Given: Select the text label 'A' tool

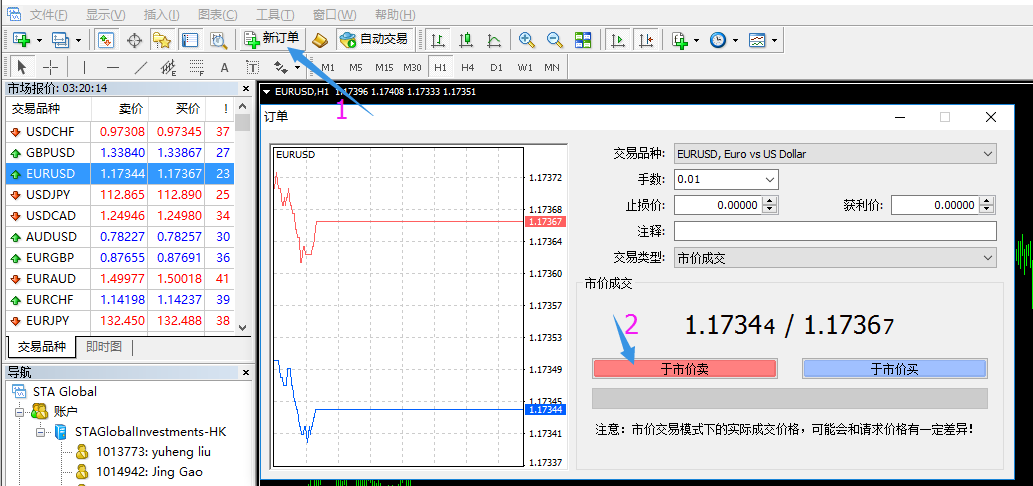Looking at the screenshot, I should click(224, 67).
